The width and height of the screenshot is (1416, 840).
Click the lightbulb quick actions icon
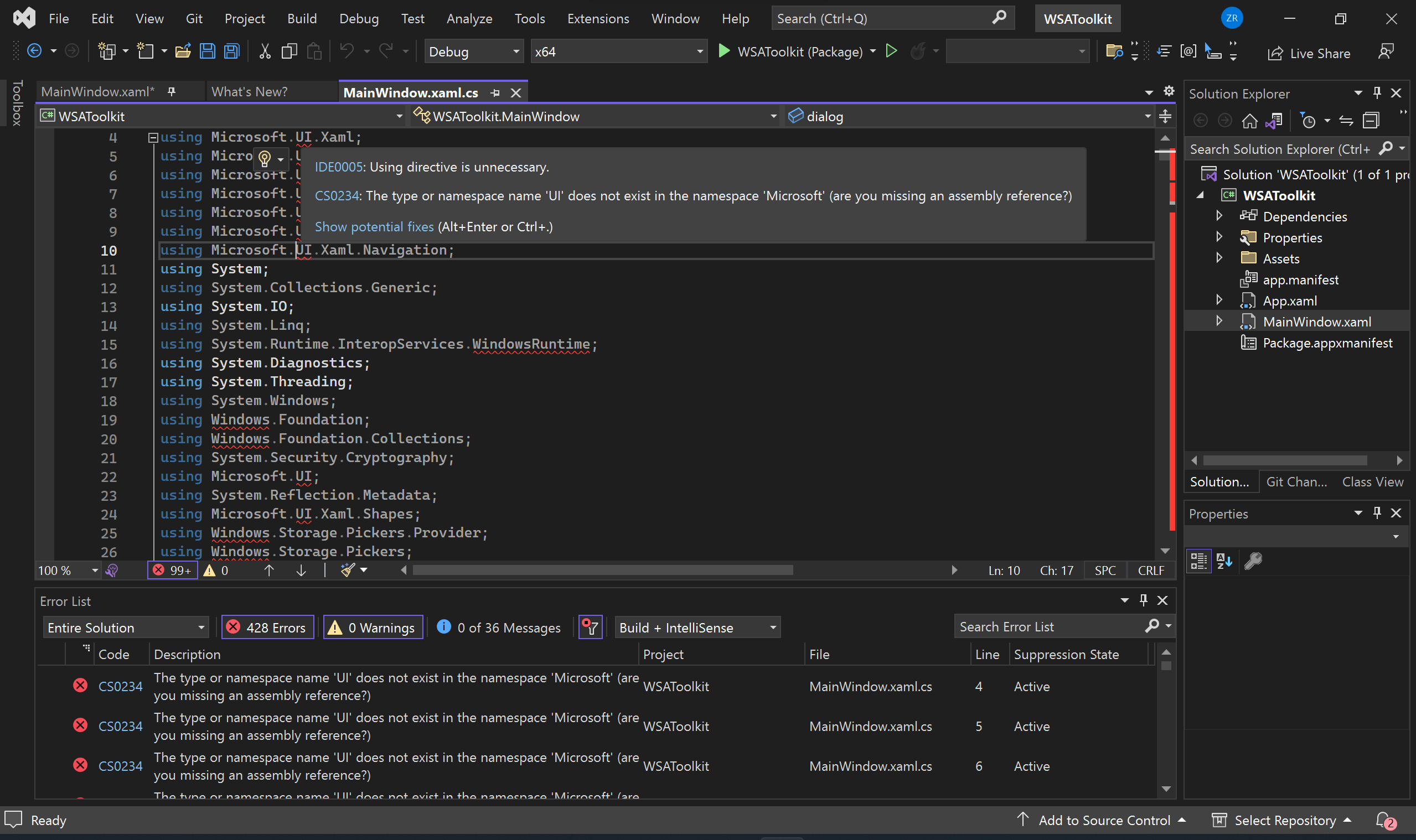click(265, 159)
